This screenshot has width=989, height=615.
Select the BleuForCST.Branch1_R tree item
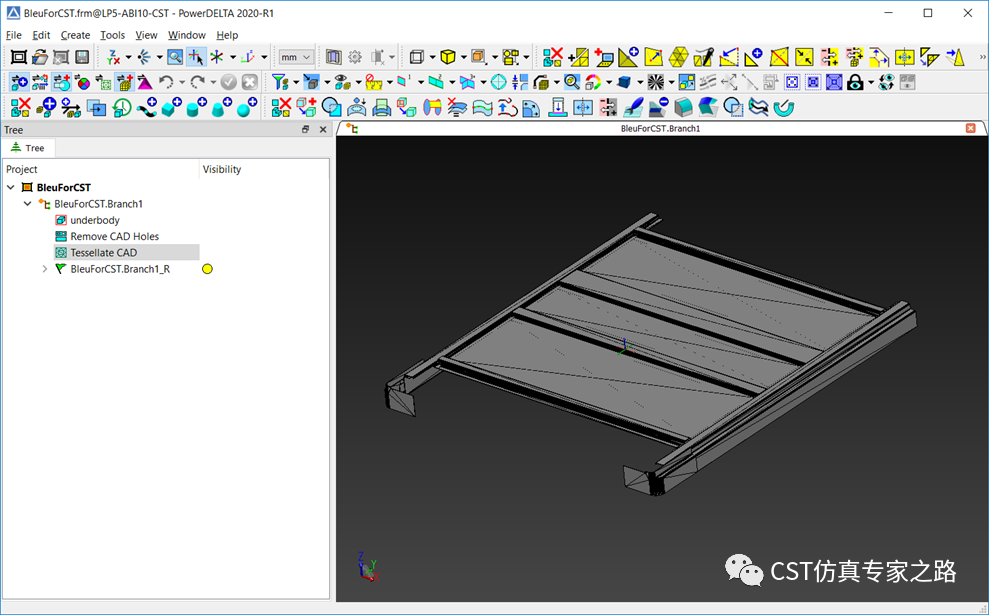click(x=120, y=269)
